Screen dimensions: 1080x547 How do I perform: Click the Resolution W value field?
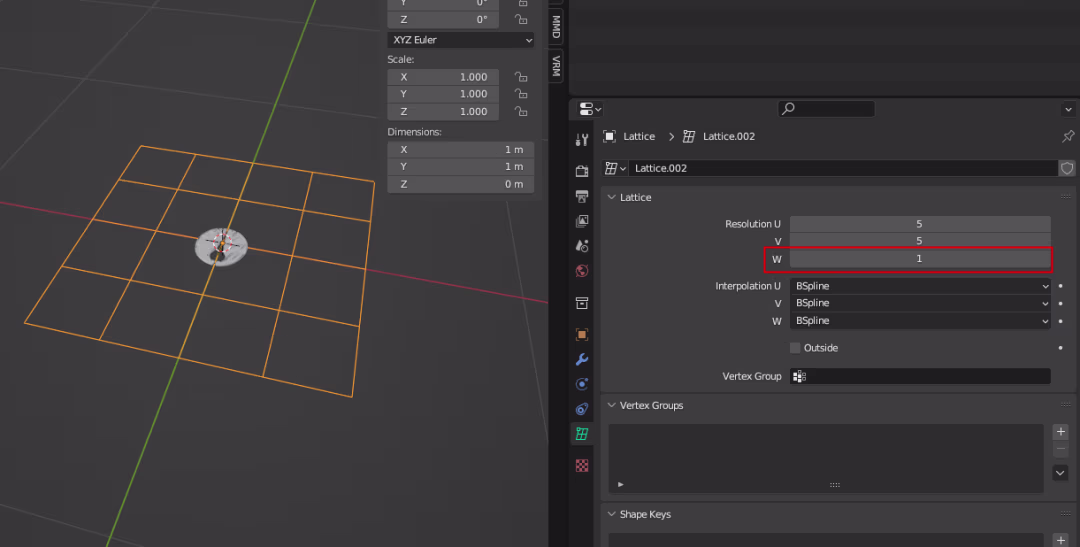pos(920,258)
